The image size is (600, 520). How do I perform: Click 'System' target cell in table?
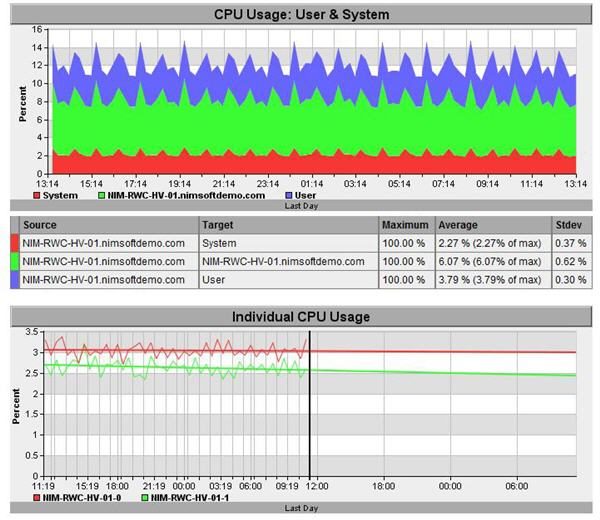click(289, 243)
